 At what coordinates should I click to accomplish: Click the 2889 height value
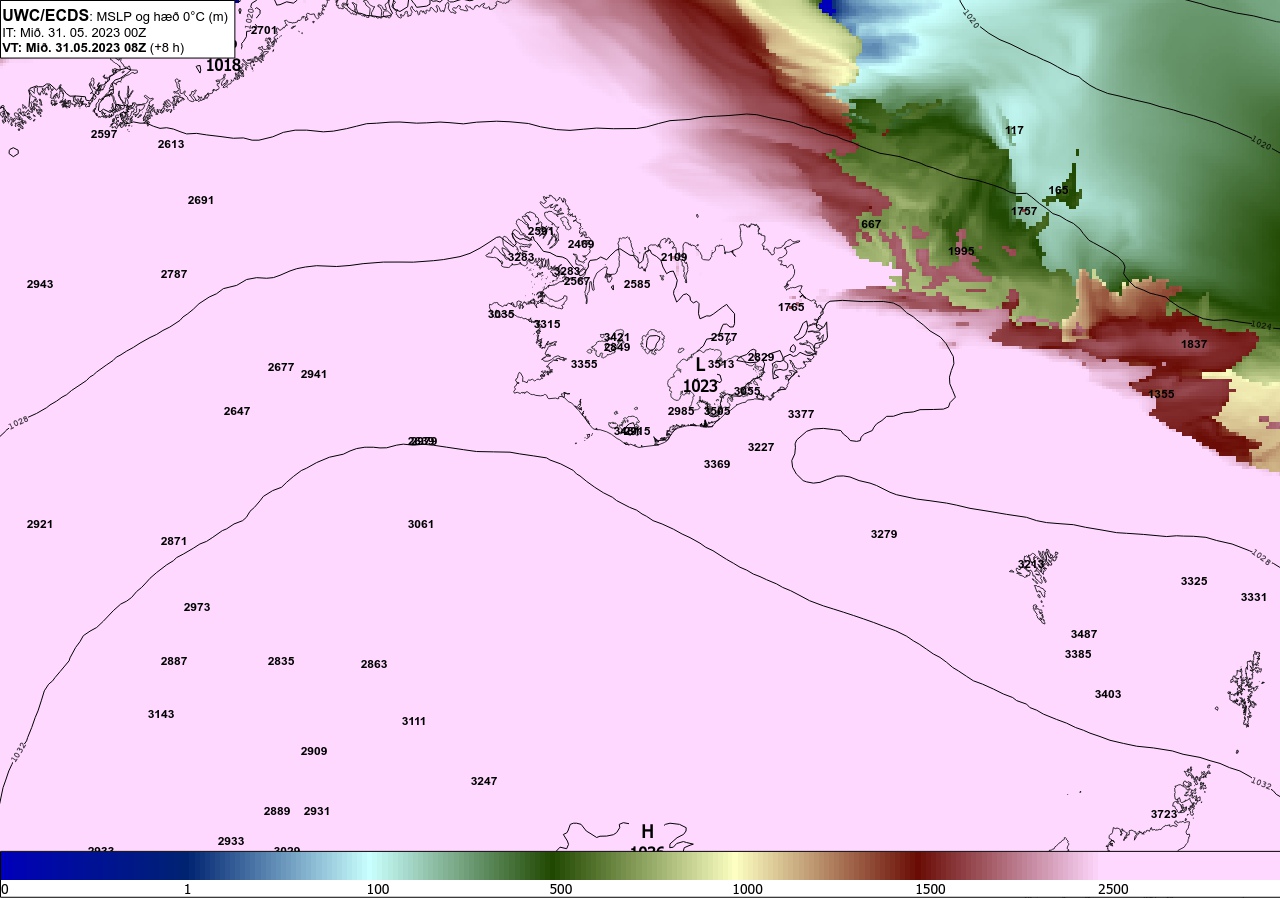pyautogui.click(x=277, y=811)
